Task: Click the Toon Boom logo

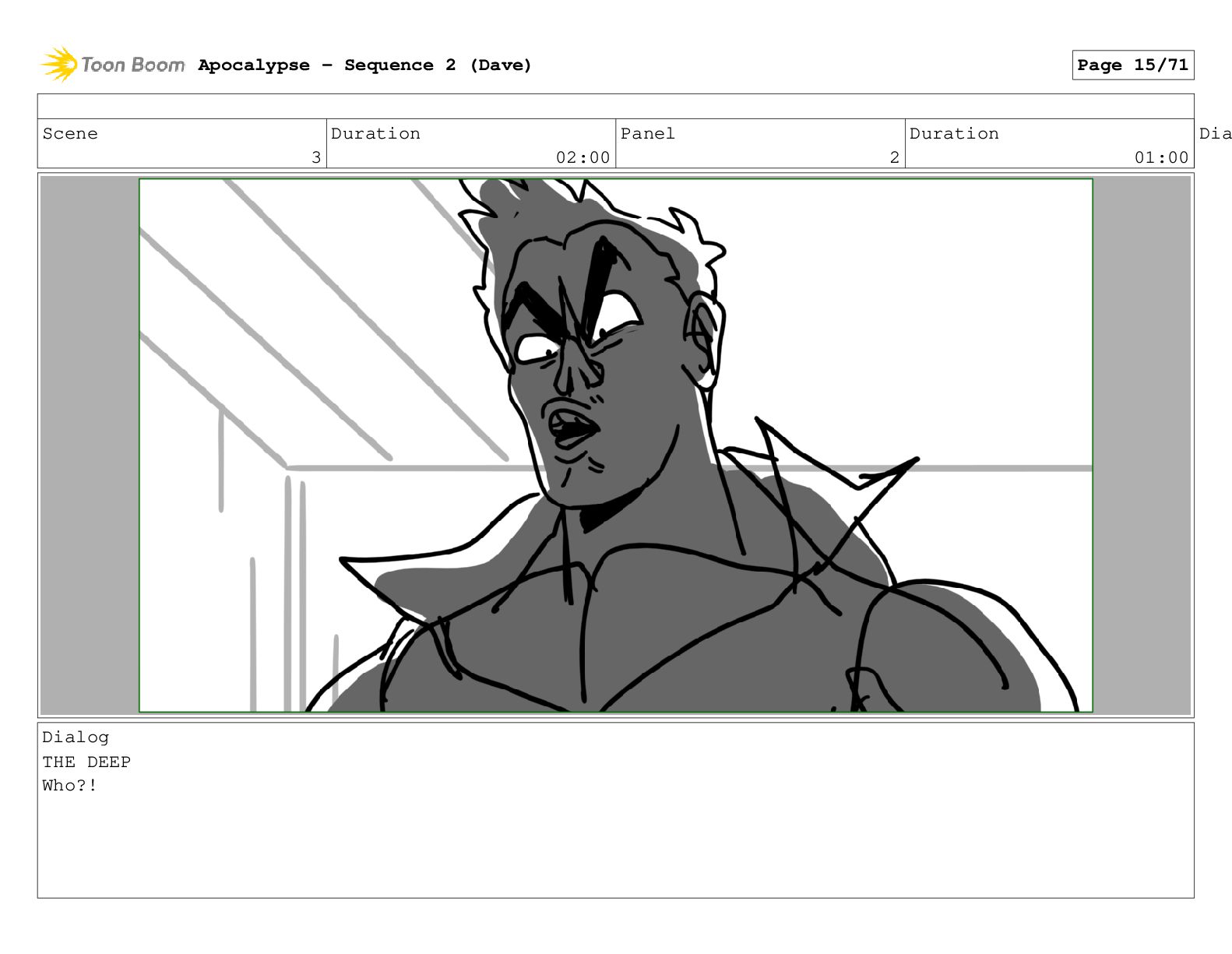Action: pyautogui.click(x=113, y=65)
